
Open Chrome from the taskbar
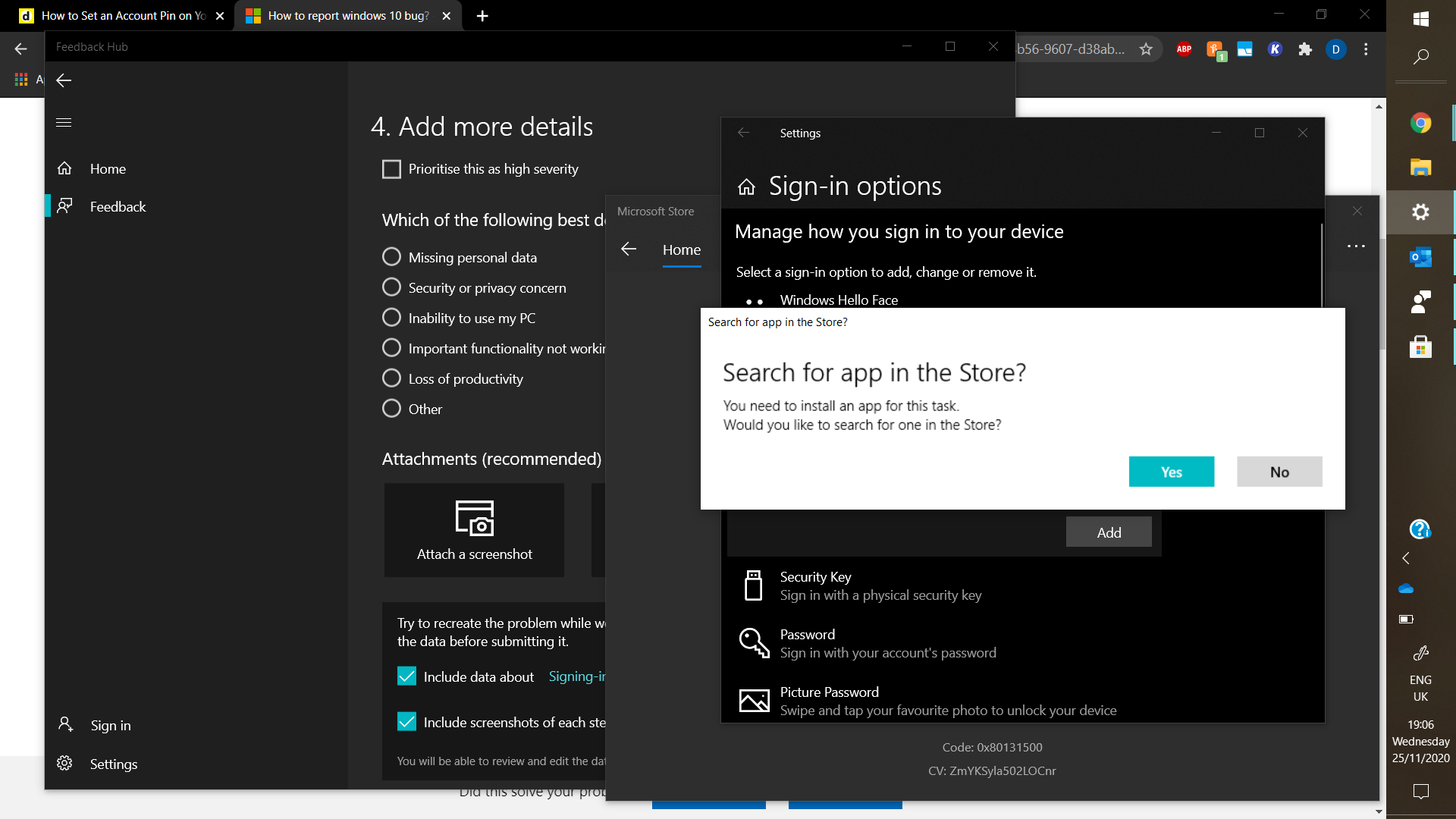[1421, 123]
